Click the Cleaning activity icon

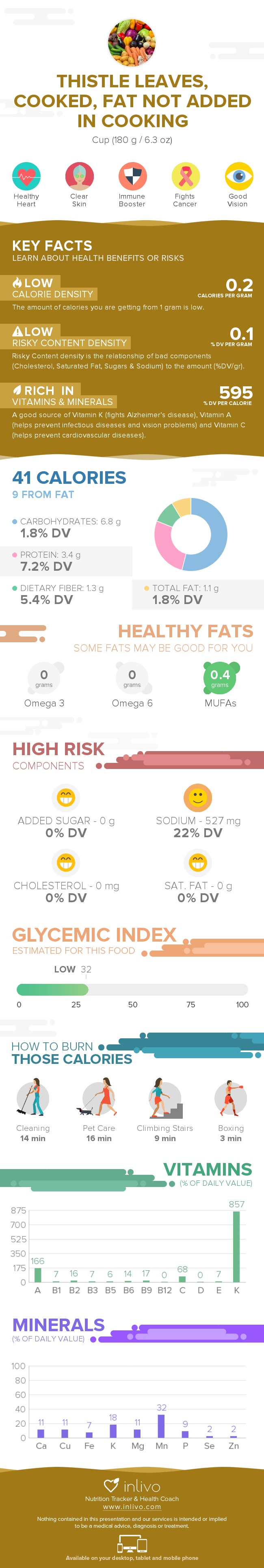point(33,1099)
